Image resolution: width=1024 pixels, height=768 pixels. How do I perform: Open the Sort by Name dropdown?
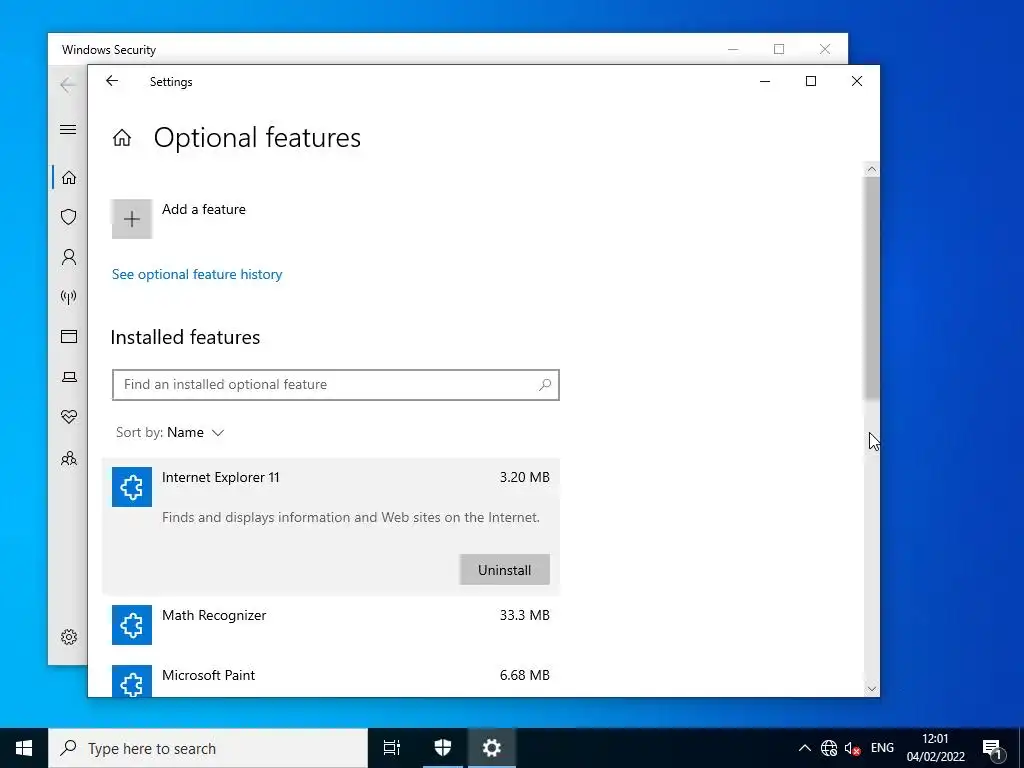click(x=170, y=432)
